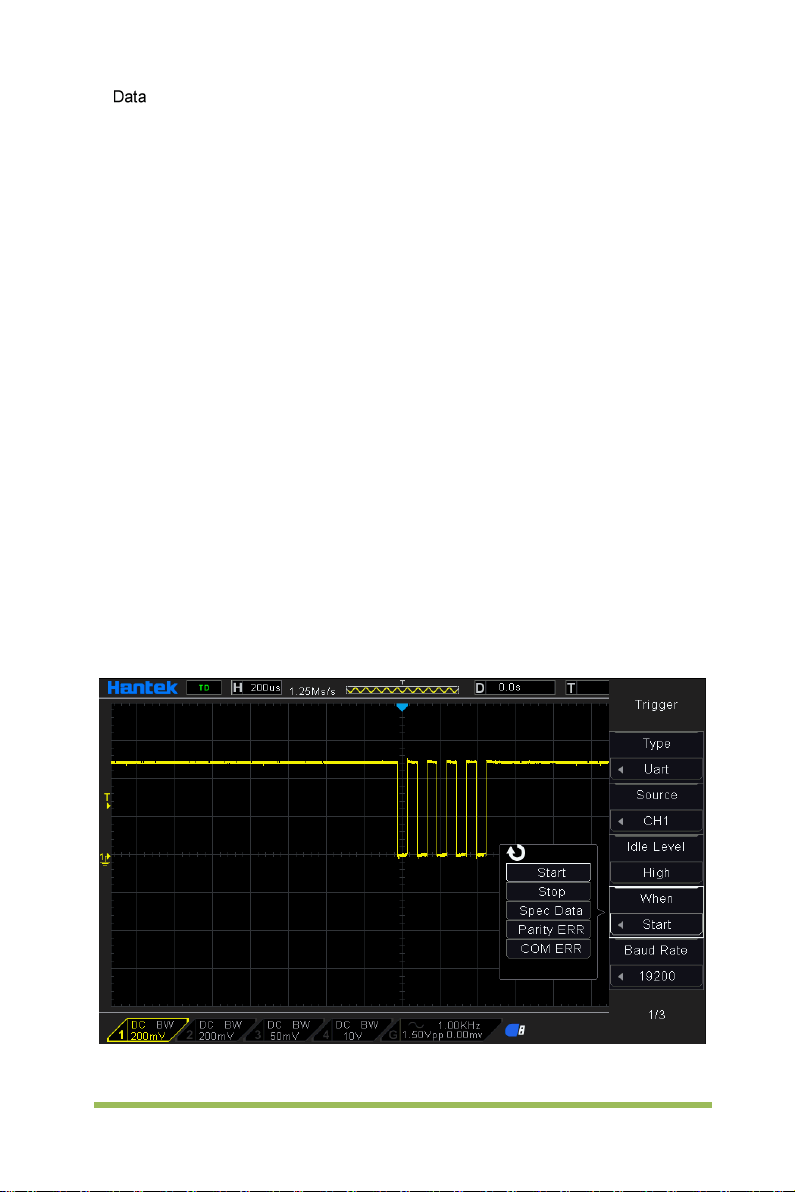The width and height of the screenshot is (795, 1192).
Task: Click the signal generator waveform icon
Action: 416,1025
